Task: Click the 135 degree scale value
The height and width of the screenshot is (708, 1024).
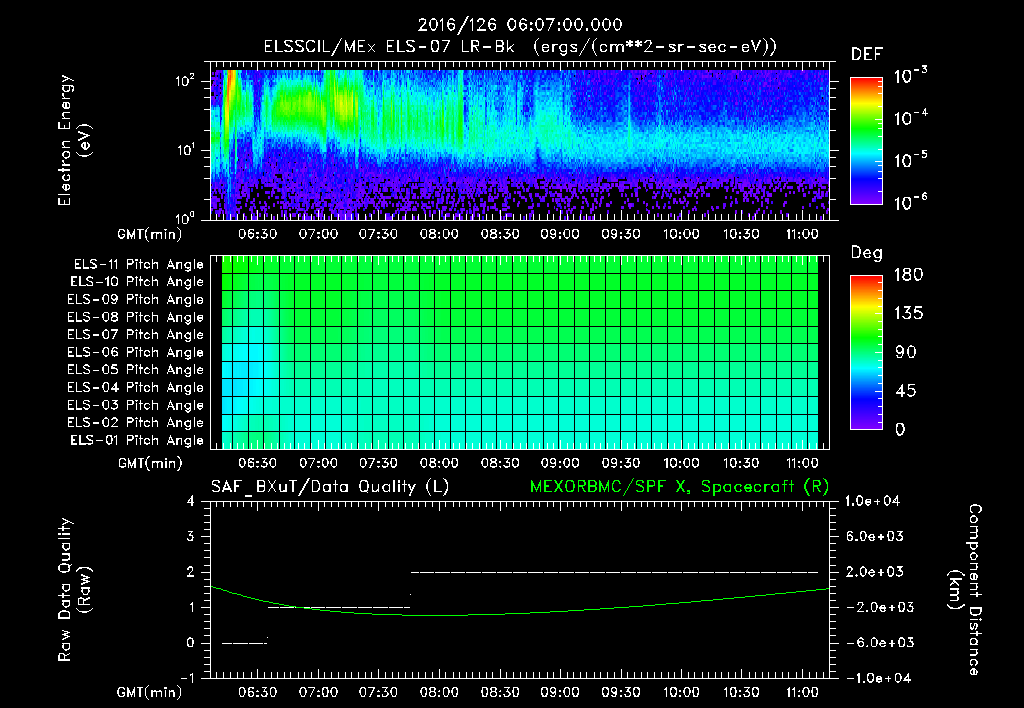Action: [x=908, y=314]
